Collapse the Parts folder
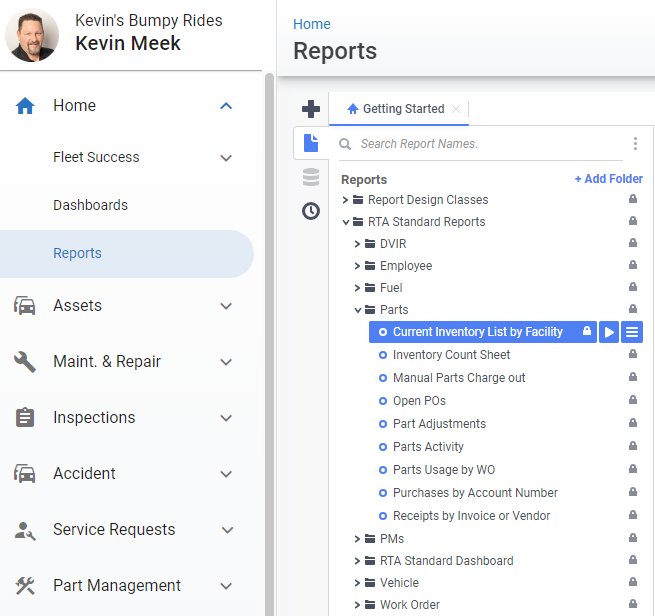Image resolution: width=655 pixels, height=616 pixels. pos(358,310)
